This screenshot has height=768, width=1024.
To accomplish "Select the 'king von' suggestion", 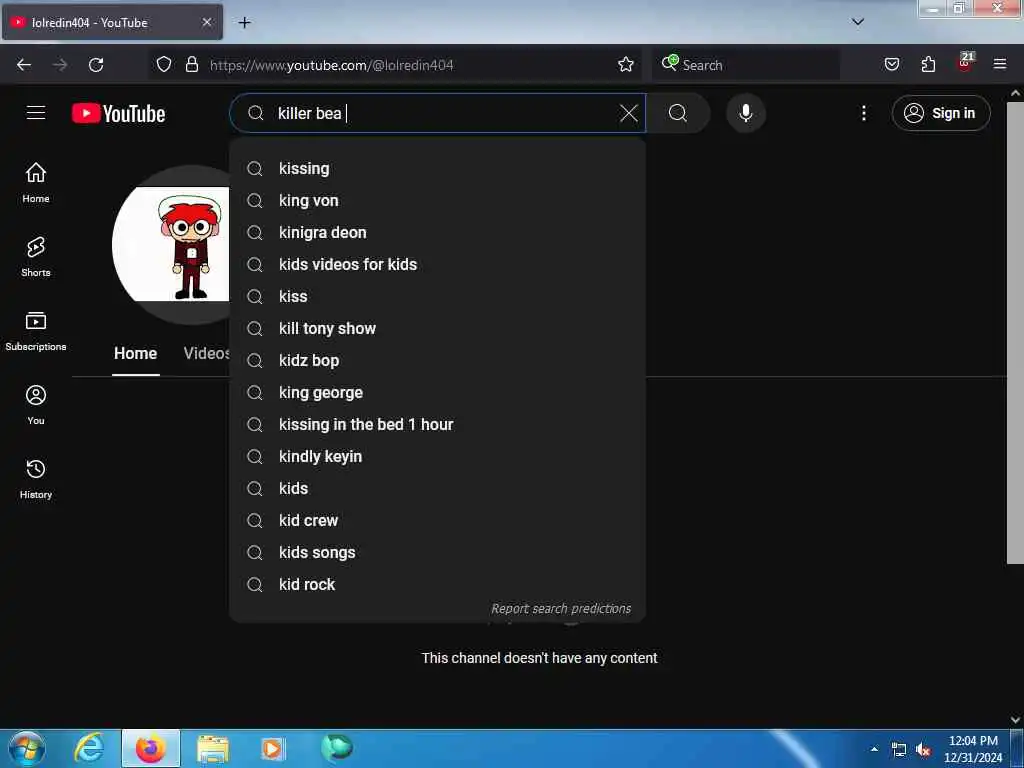I will tap(438, 200).
